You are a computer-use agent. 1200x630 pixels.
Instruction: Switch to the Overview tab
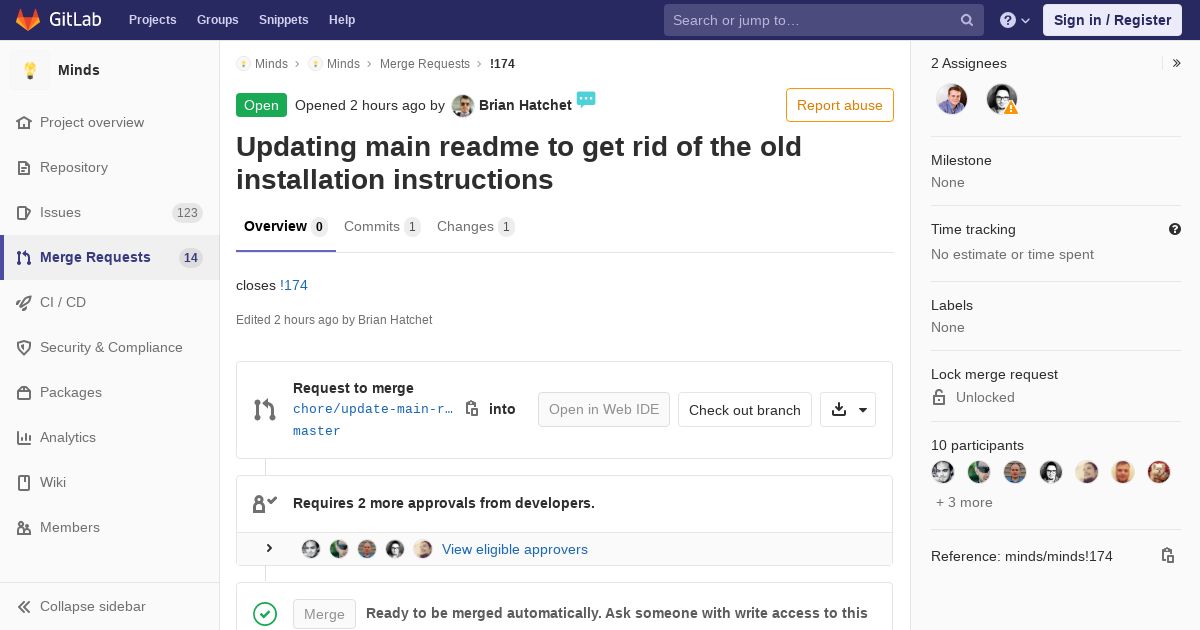pos(286,227)
